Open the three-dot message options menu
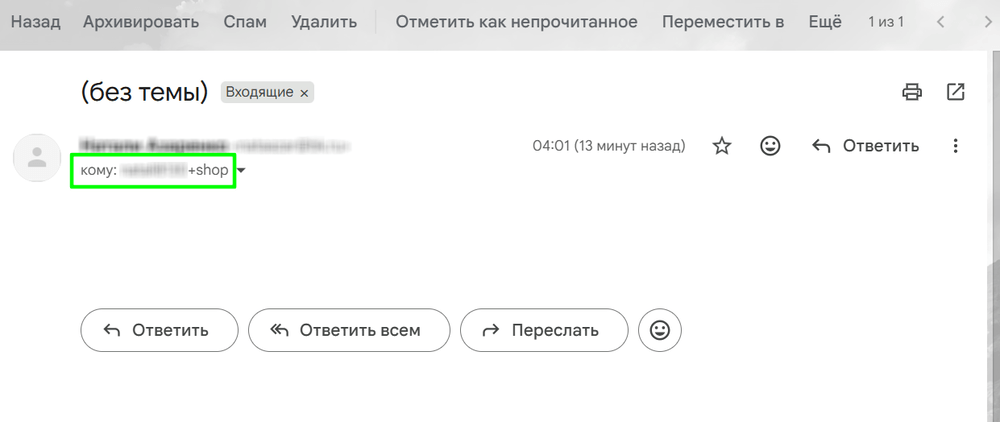 (956, 146)
